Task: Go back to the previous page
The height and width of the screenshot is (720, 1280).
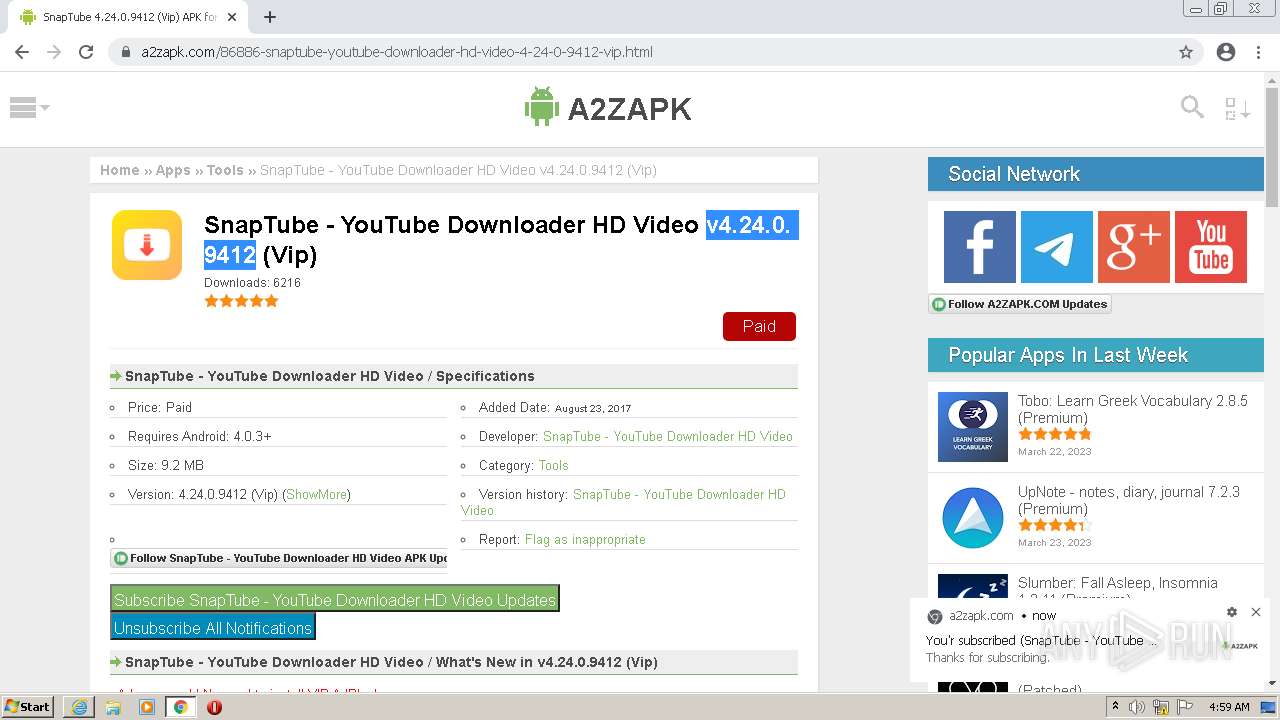Action: point(22,52)
